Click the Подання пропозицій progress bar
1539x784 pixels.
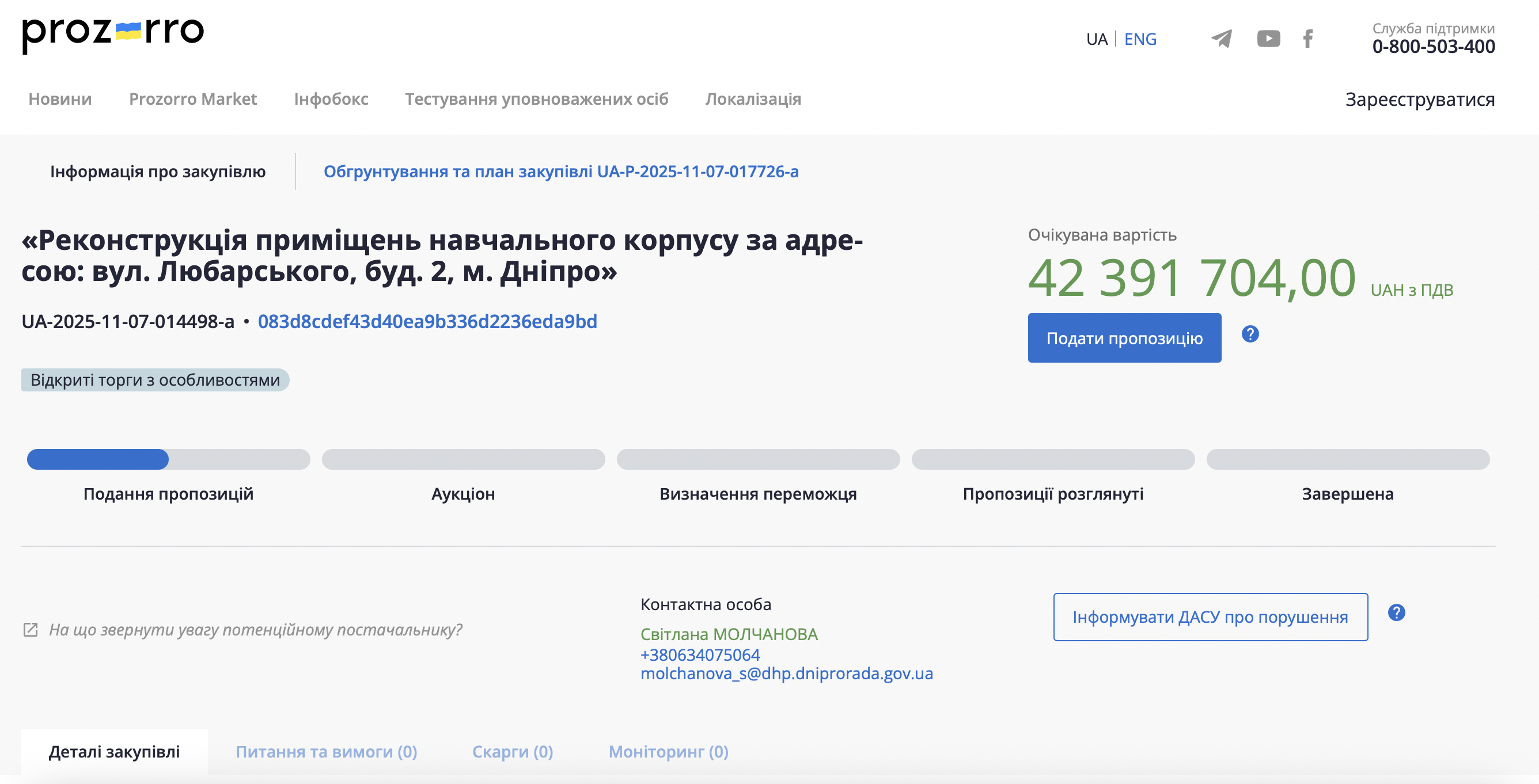coord(168,460)
